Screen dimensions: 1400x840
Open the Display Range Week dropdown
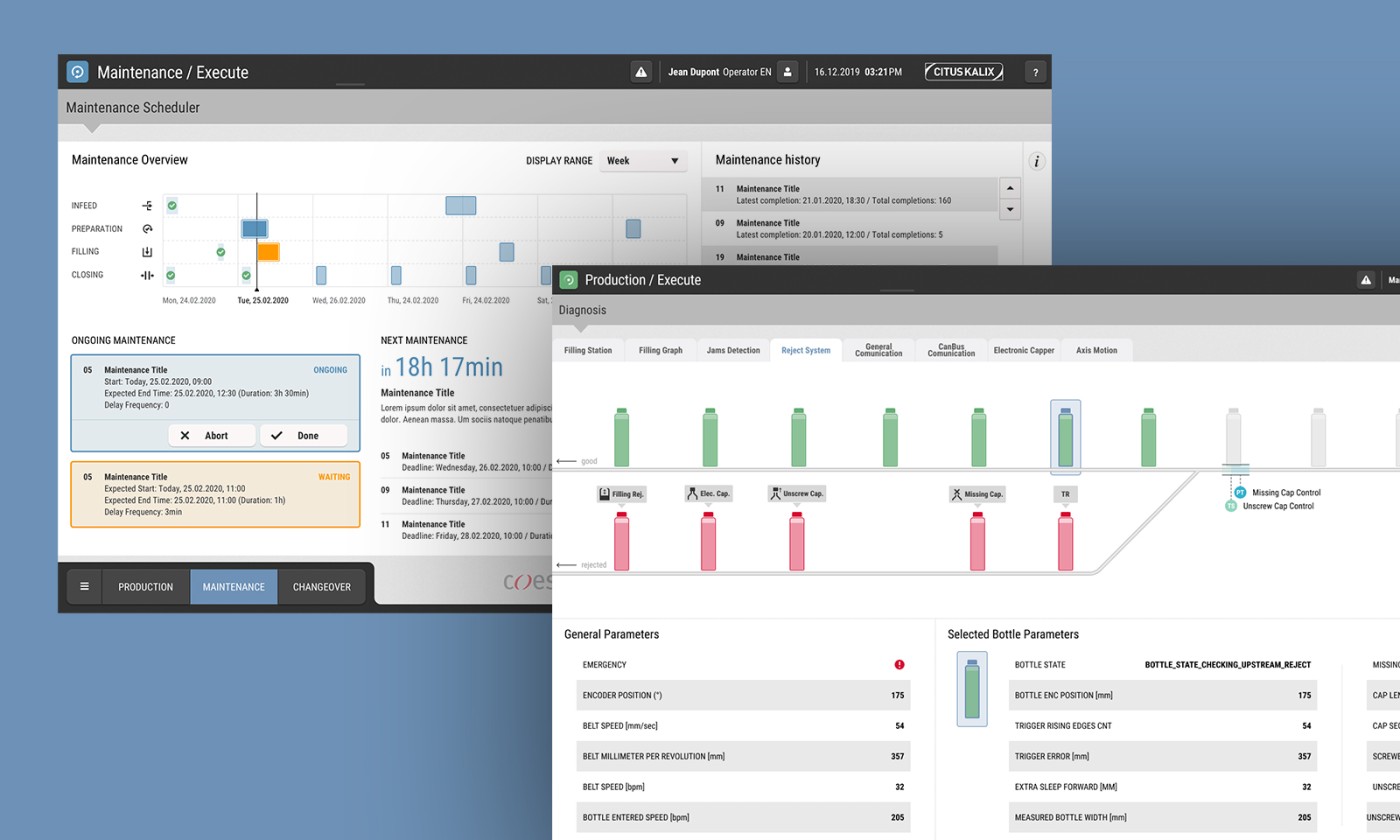(x=643, y=161)
